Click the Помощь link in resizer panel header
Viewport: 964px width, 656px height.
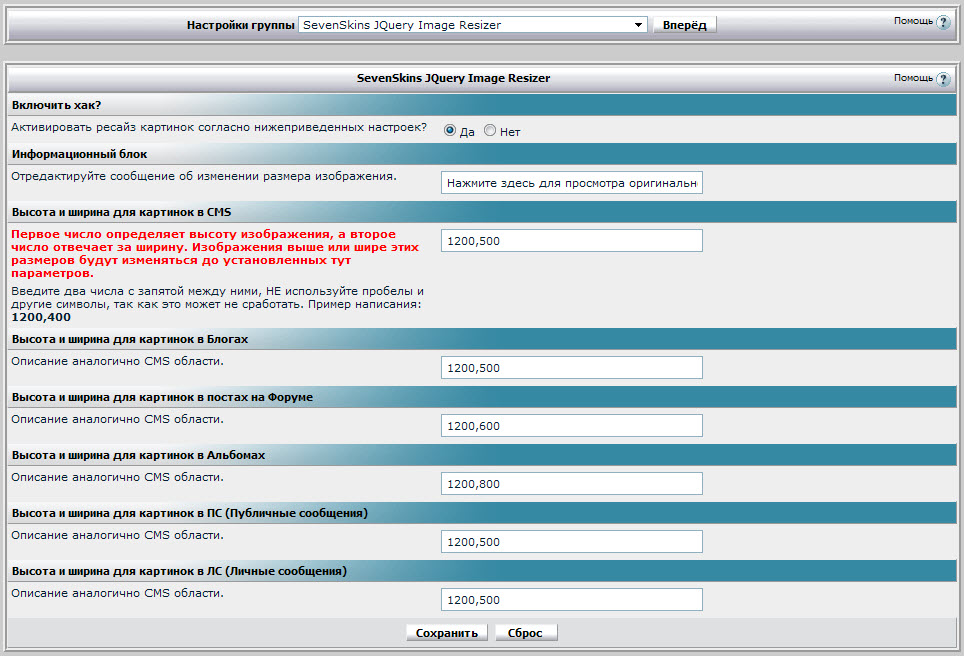click(x=913, y=78)
